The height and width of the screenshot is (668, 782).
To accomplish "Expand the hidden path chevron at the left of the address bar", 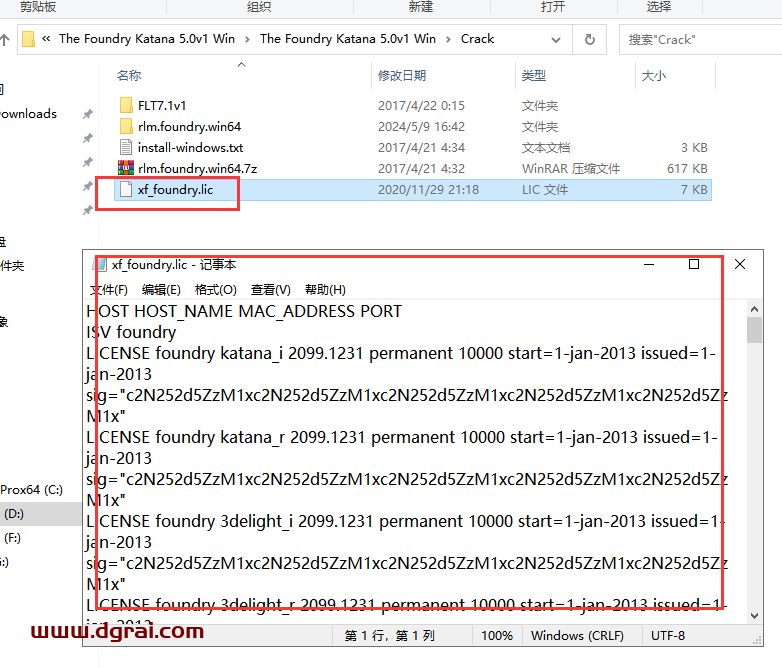I will (46, 39).
